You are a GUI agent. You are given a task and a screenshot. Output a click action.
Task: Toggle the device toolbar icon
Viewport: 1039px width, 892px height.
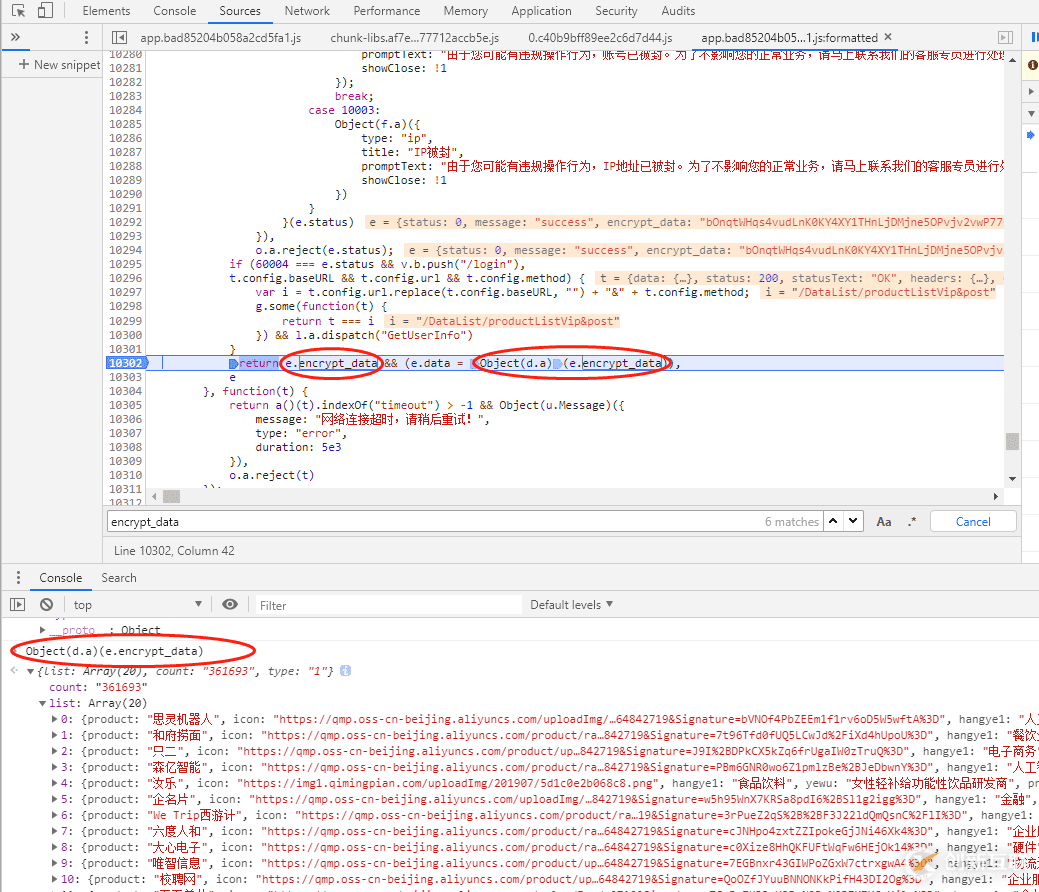[x=45, y=11]
